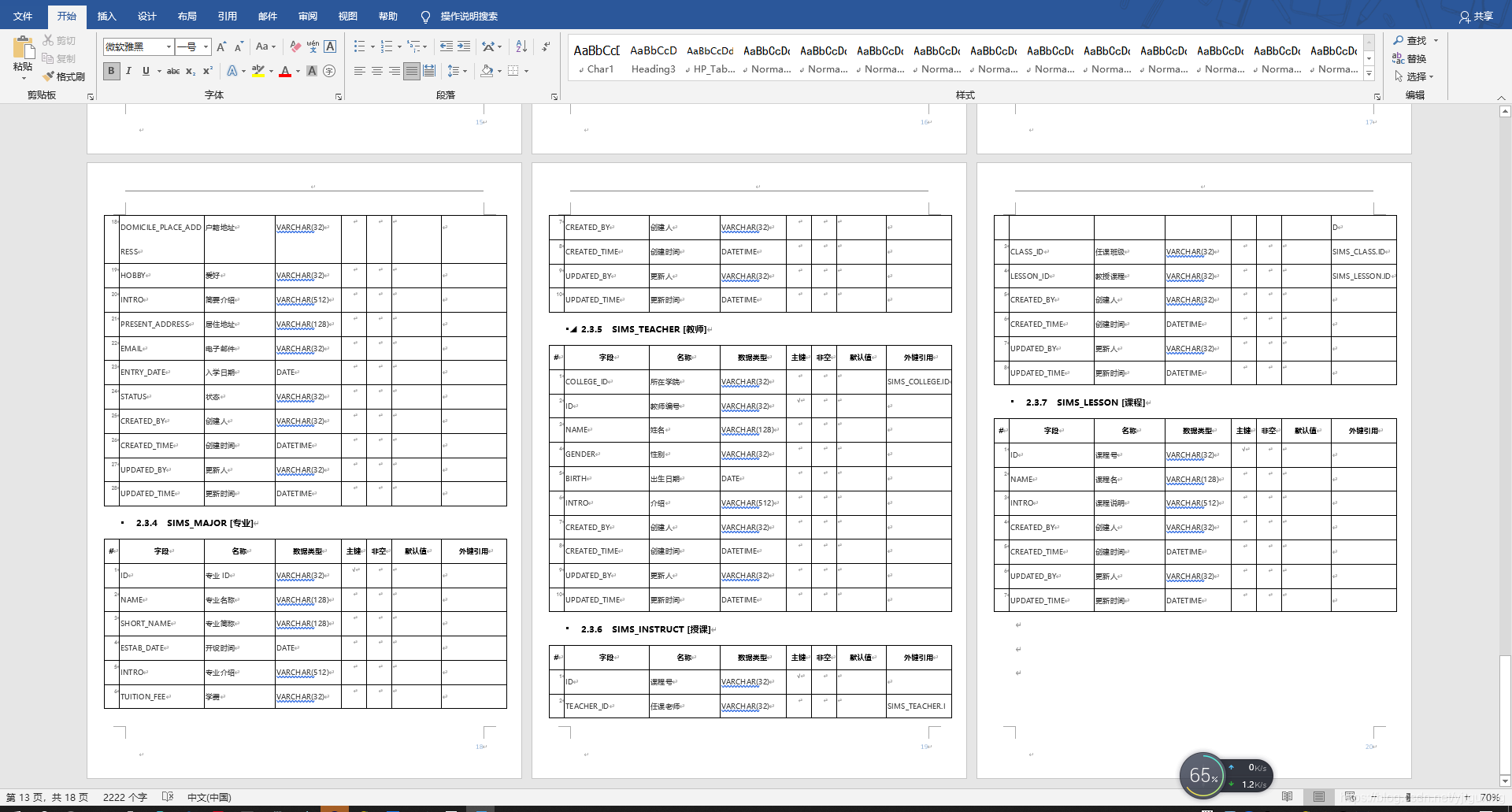Toggle strikethrough text
This screenshot has height=812, width=1512.
[173, 71]
